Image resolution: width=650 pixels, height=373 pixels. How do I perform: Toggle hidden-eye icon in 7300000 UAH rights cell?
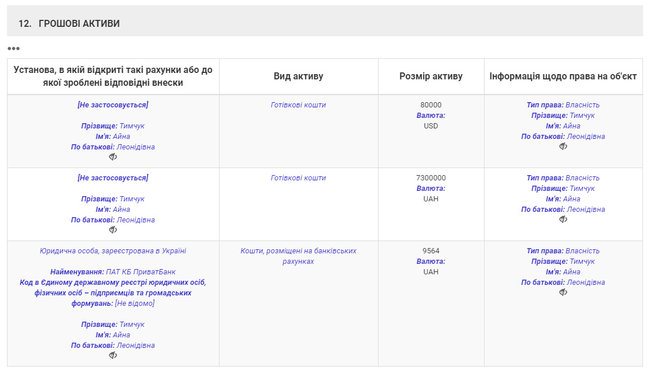point(563,219)
